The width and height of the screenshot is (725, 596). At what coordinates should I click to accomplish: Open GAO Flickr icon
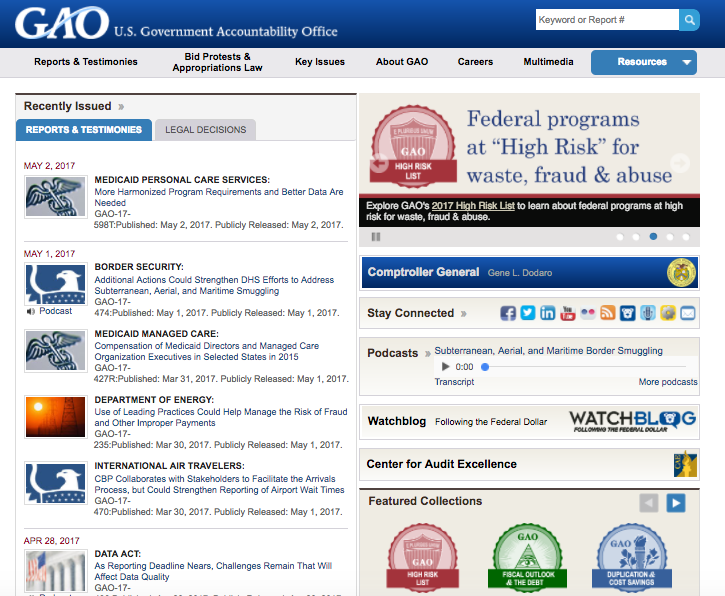tap(588, 313)
